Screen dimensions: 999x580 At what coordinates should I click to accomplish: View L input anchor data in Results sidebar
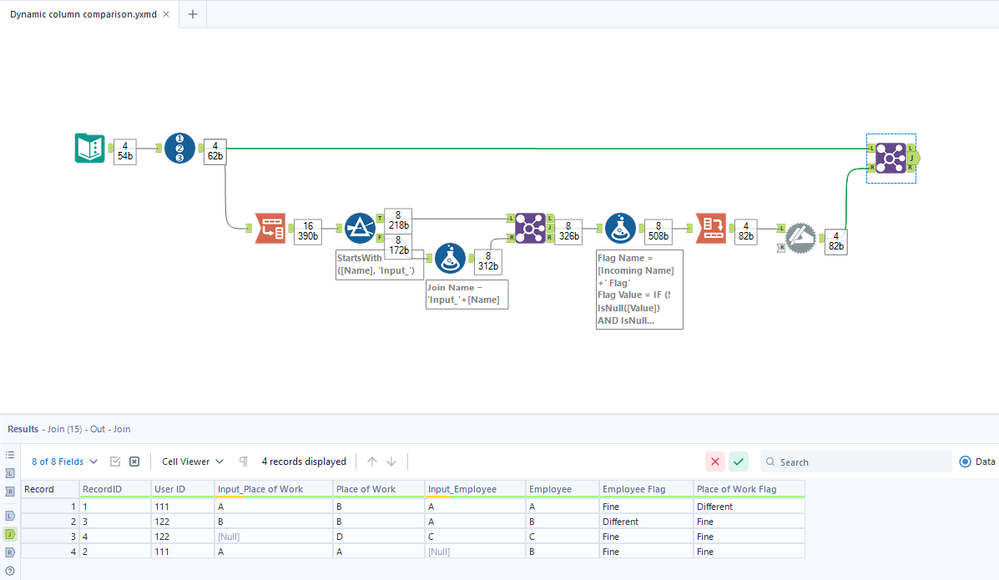(x=10, y=473)
